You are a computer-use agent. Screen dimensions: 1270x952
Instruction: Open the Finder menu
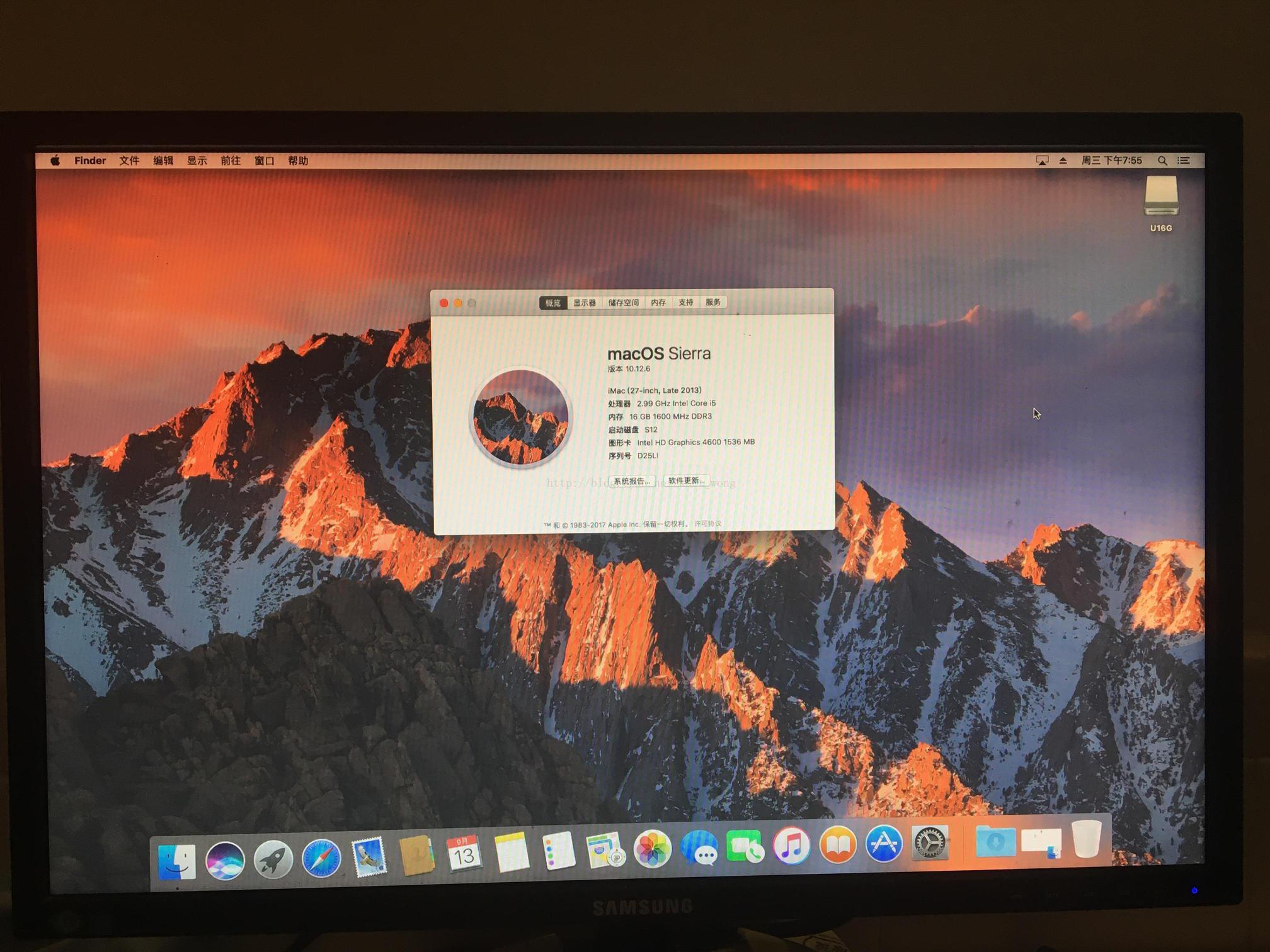(90, 161)
